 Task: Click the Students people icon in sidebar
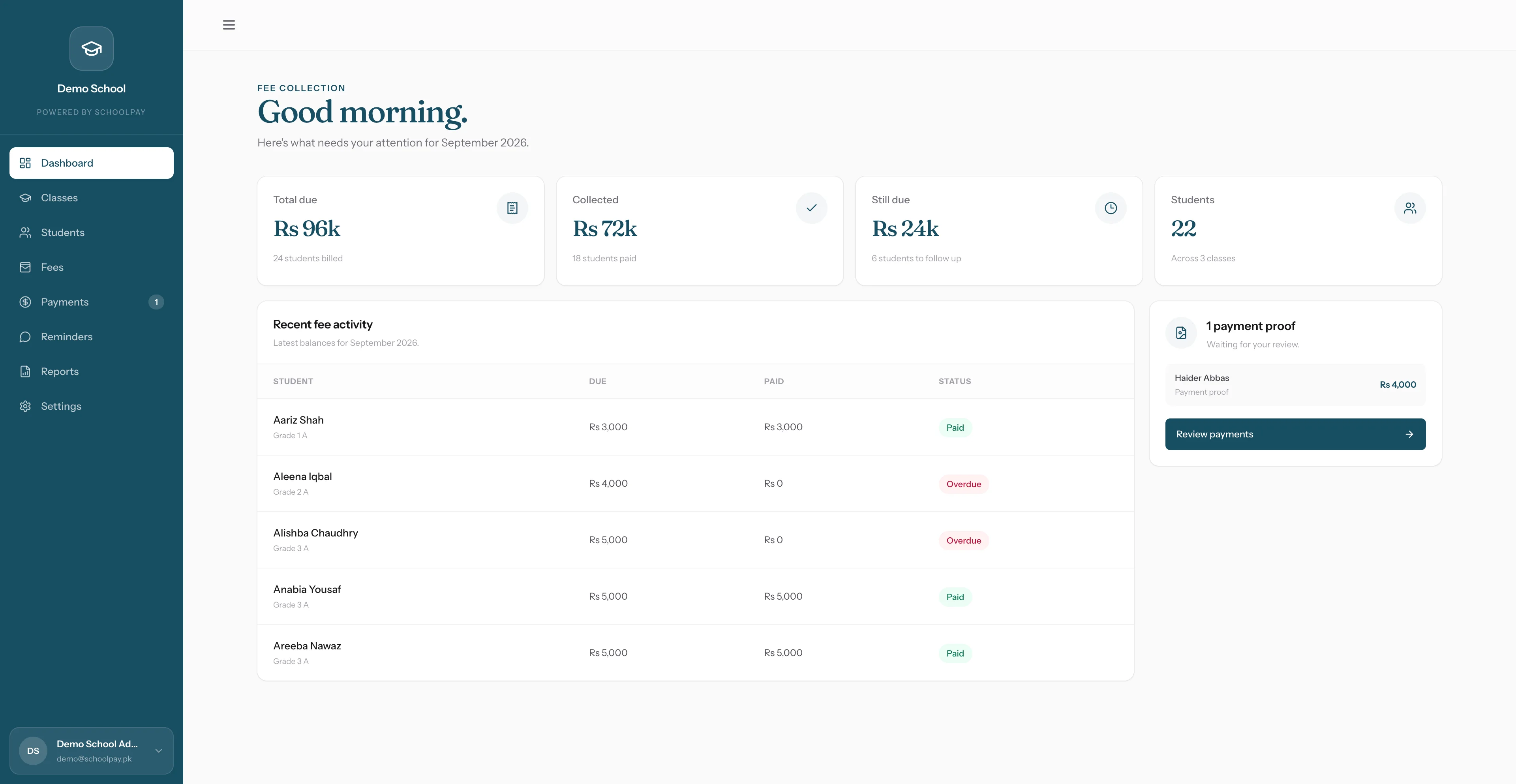point(25,233)
